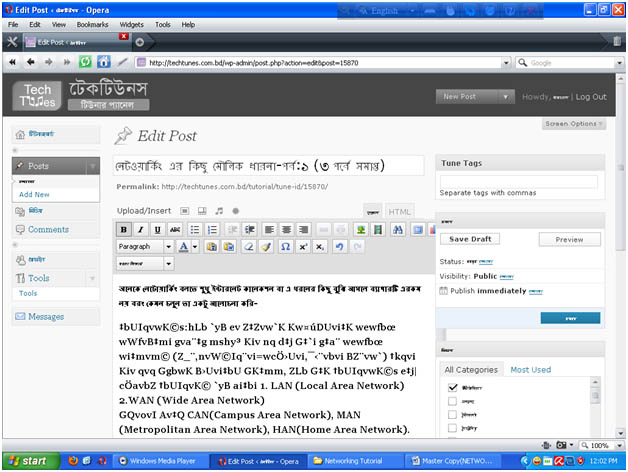Paste from Word icon
This screenshot has width=628, height=472.
229,246
